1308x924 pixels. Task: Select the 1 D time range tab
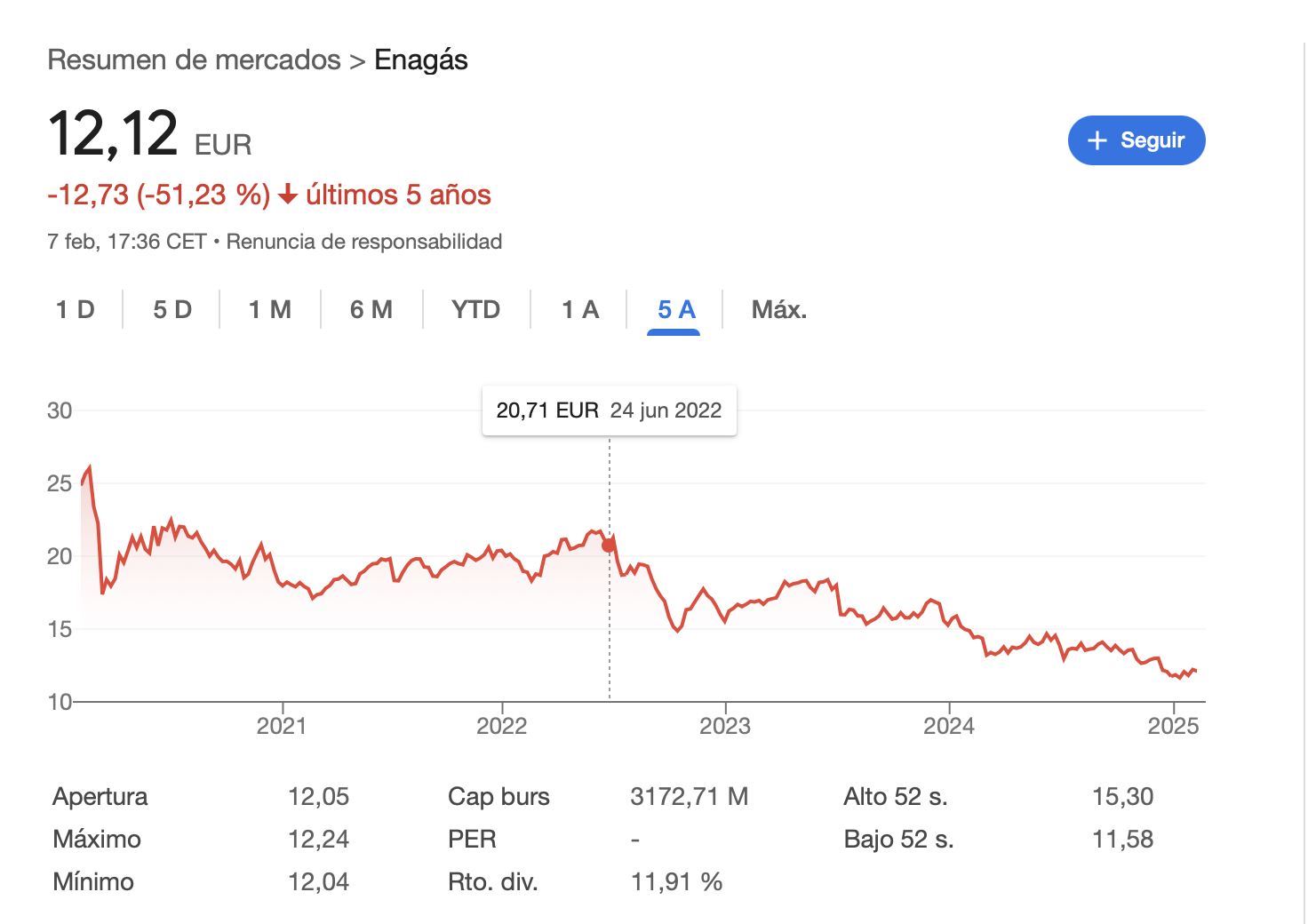[x=76, y=309]
